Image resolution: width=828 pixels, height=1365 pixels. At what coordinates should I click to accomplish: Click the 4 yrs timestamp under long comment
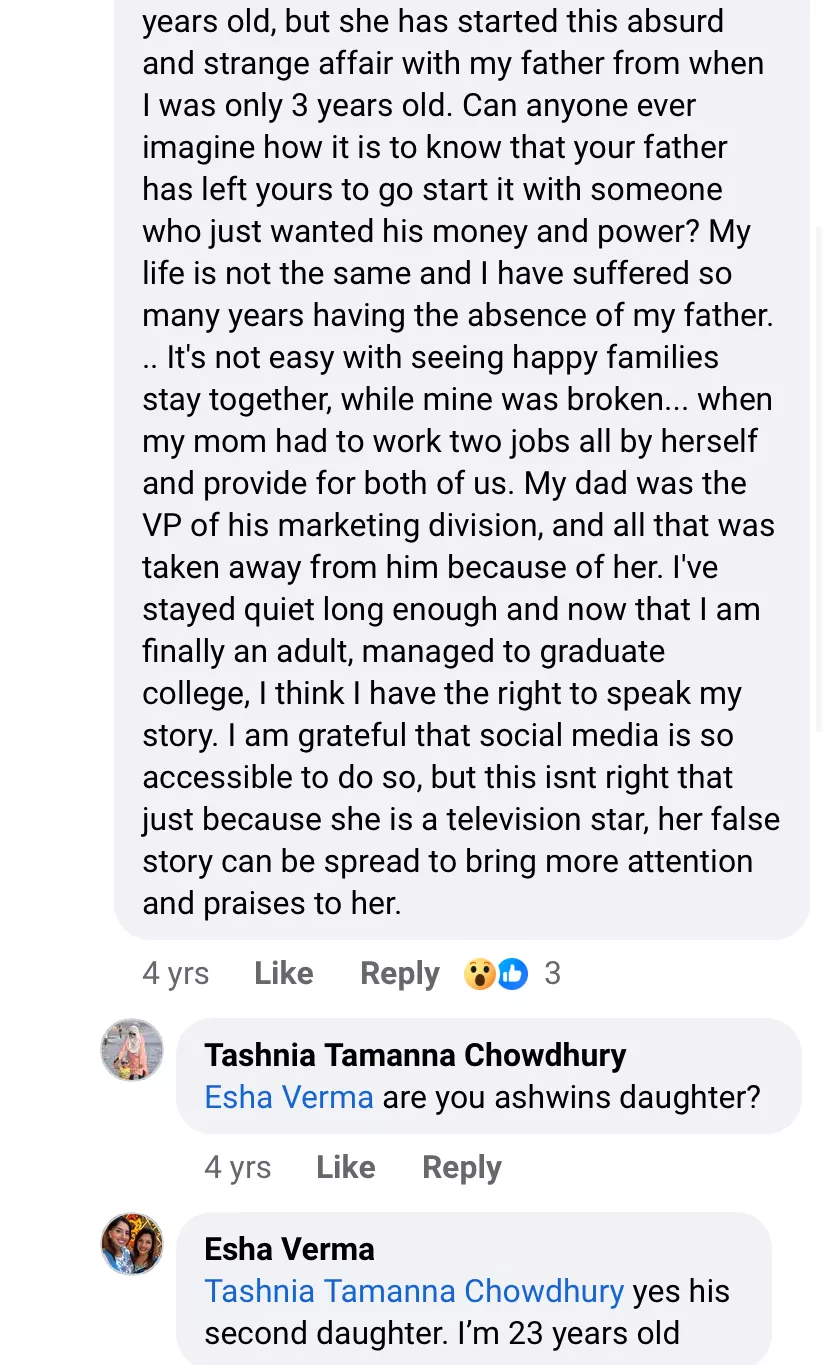tap(176, 973)
